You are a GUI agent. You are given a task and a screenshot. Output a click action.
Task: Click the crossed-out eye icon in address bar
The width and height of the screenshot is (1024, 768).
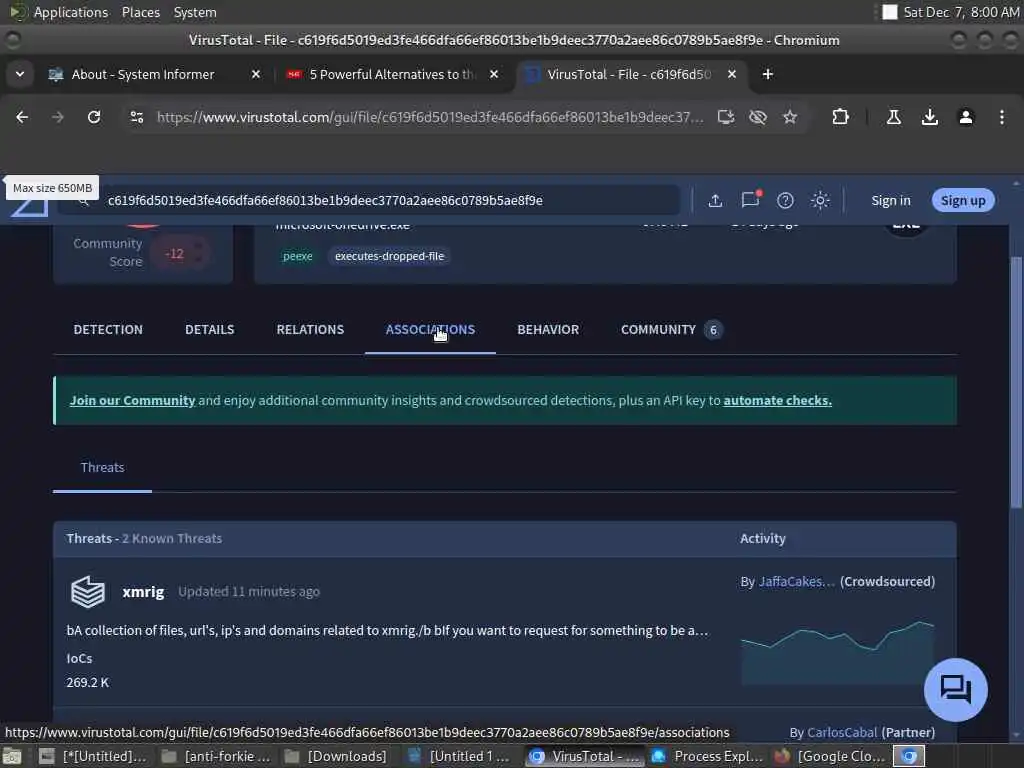click(758, 117)
